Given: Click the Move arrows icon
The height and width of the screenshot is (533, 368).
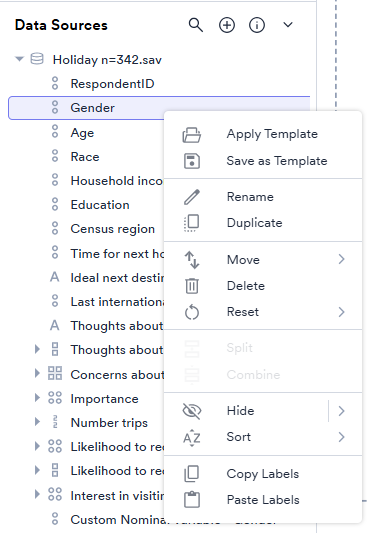Looking at the screenshot, I should pyautogui.click(x=192, y=260).
